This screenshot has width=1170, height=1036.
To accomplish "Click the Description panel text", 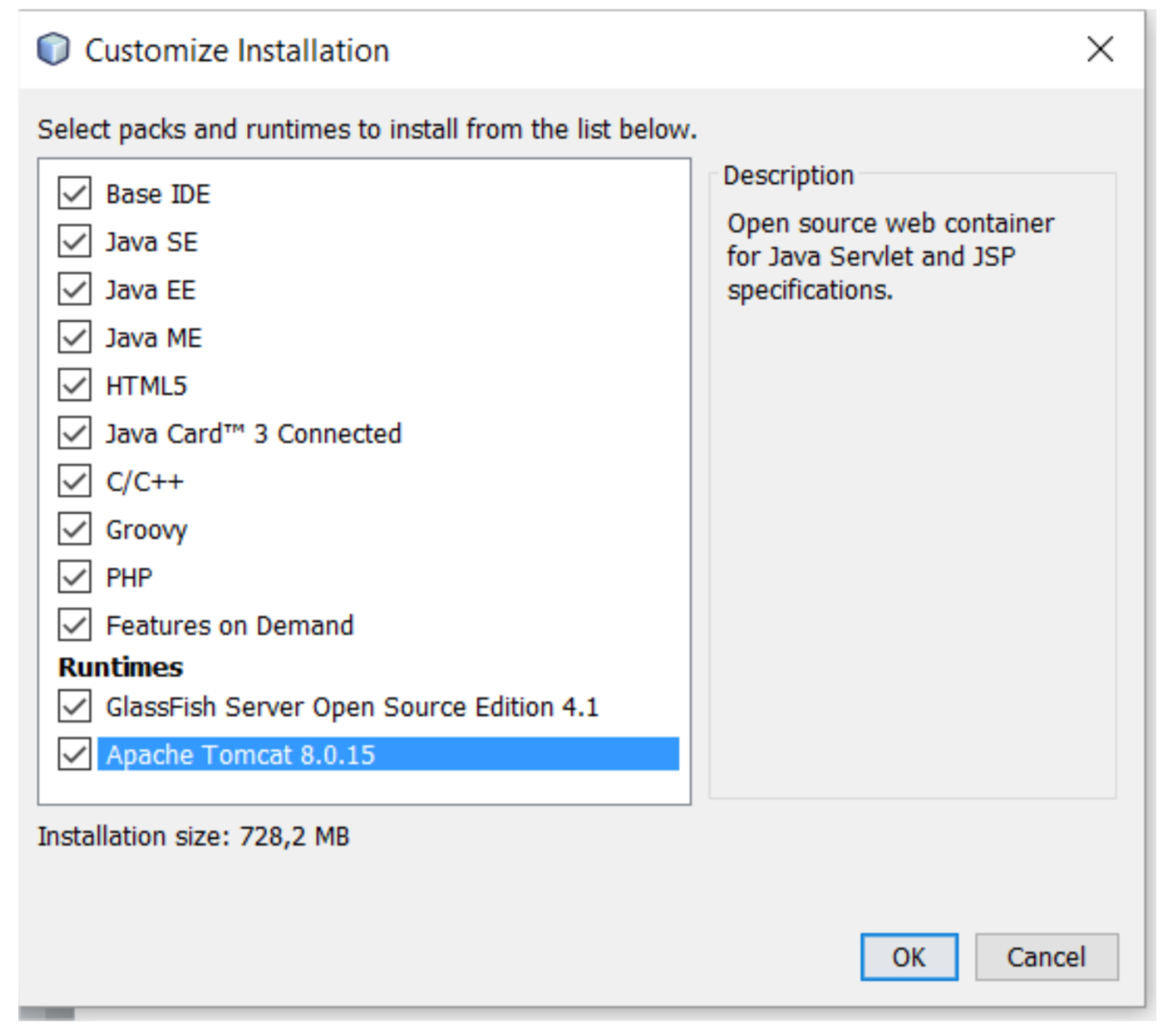I will [890, 256].
